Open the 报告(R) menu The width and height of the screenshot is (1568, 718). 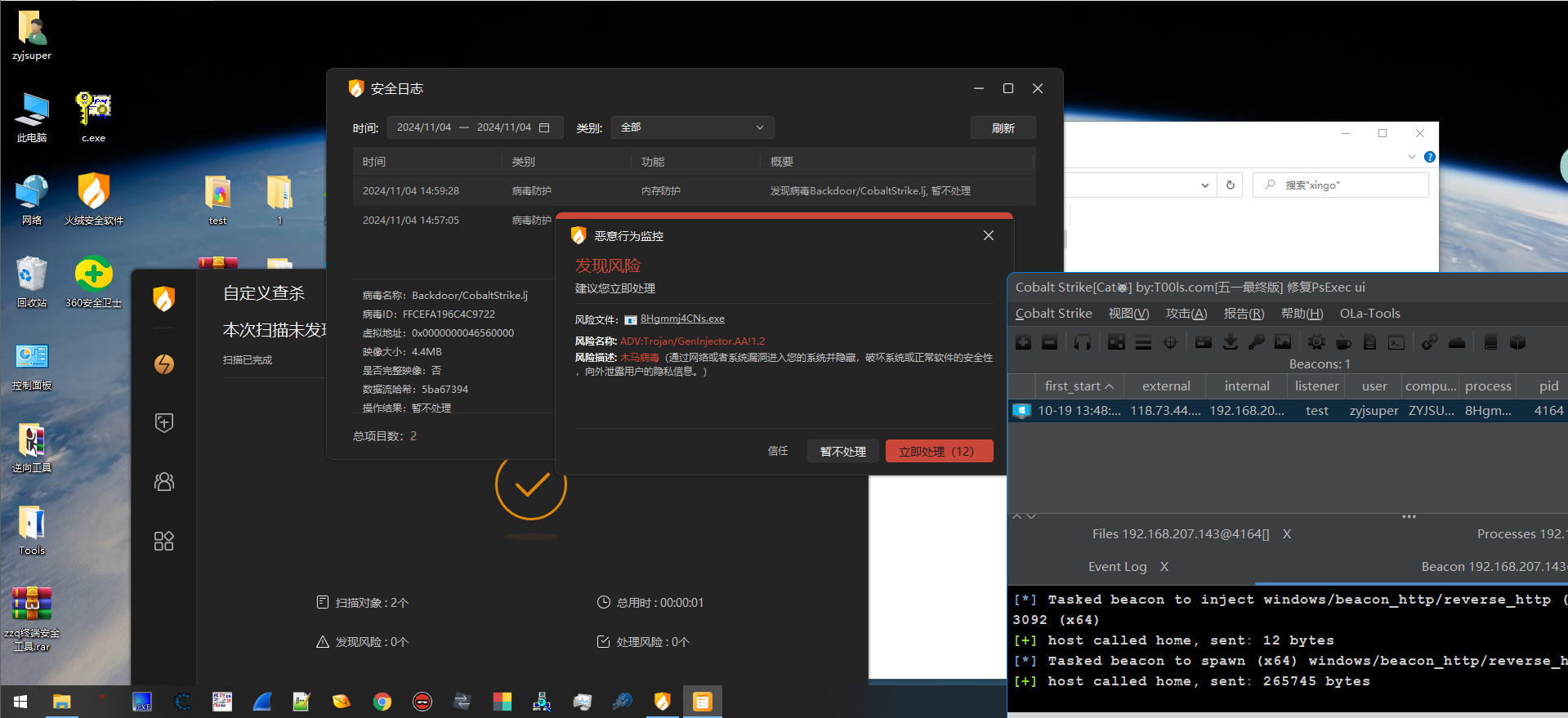click(x=1244, y=314)
